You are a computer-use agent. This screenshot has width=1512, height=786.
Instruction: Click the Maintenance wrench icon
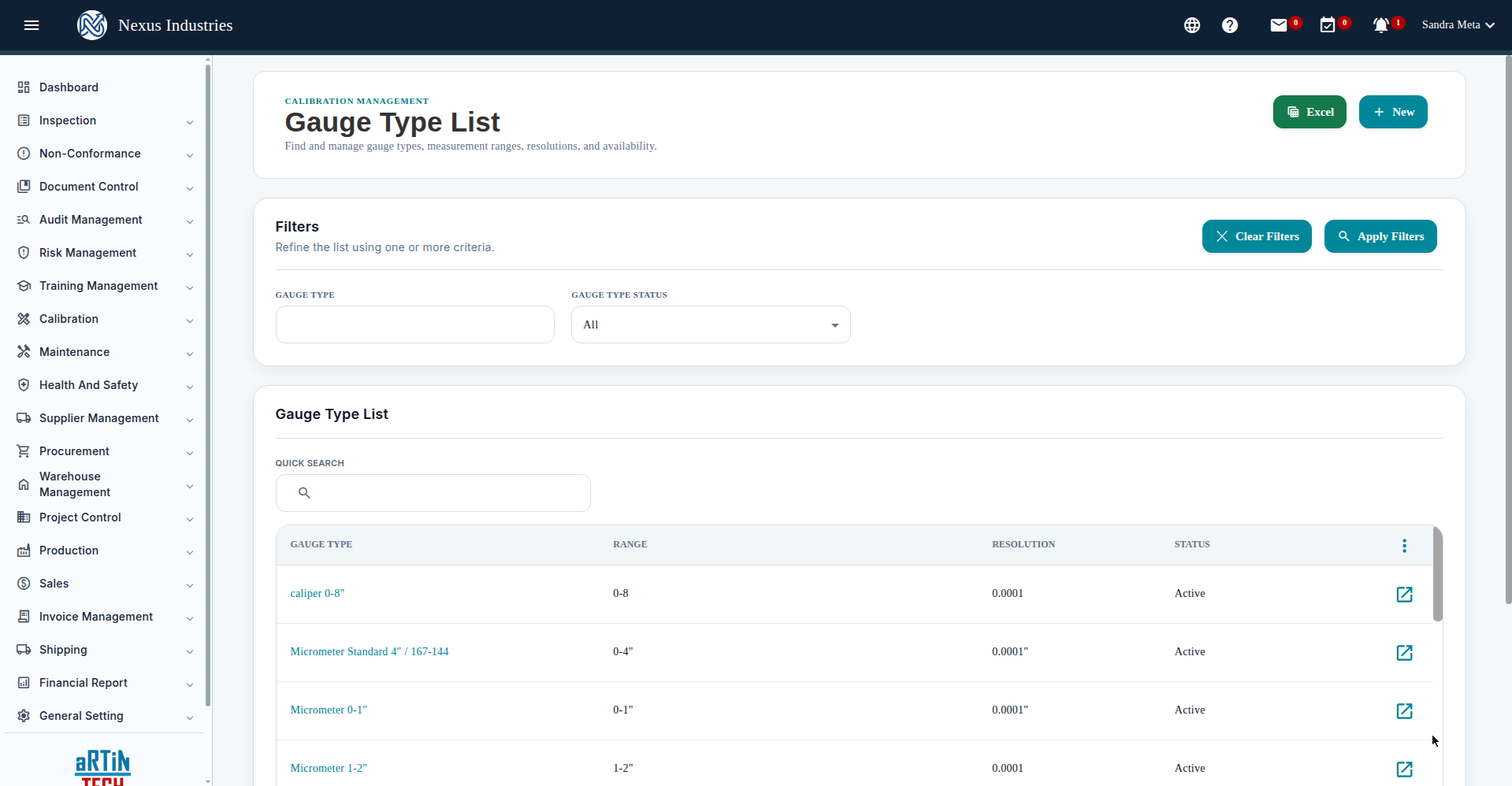tap(24, 352)
